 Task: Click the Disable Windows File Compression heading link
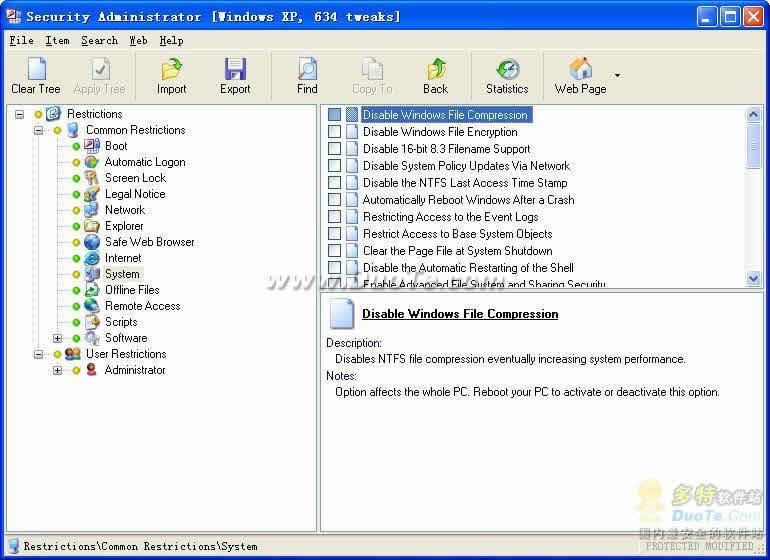(x=460, y=314)
